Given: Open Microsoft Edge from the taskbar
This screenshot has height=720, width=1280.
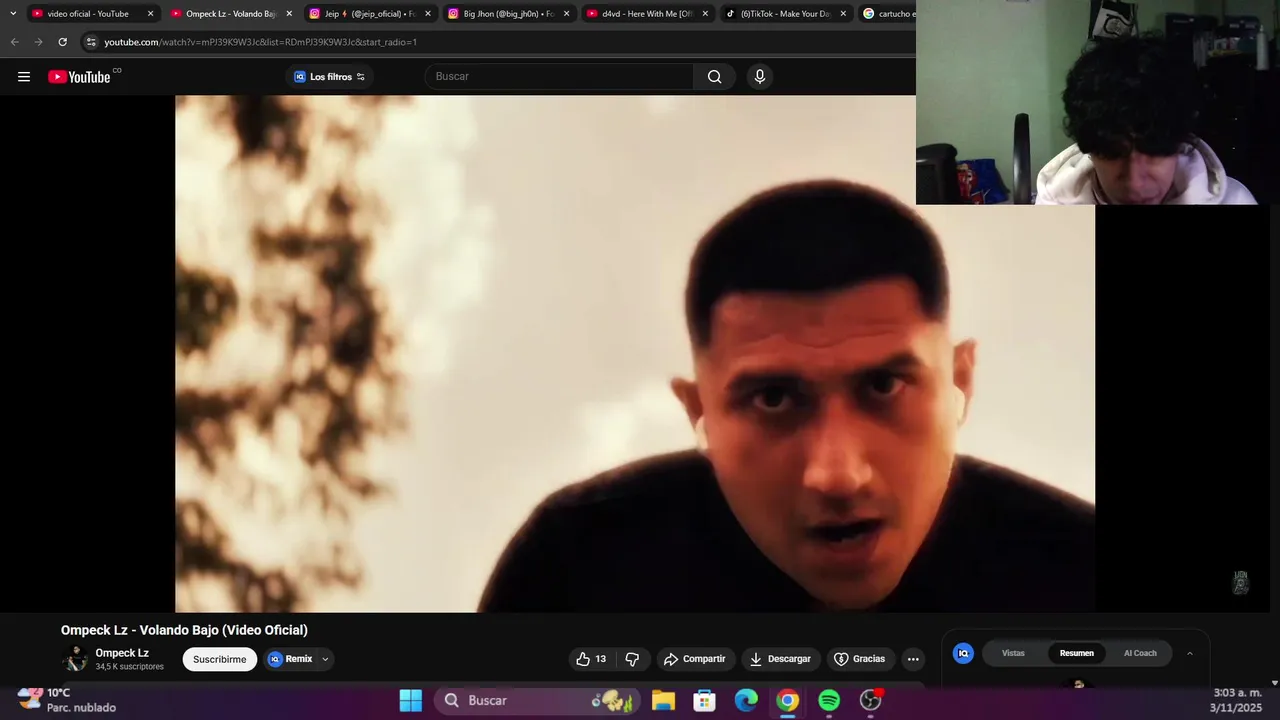Looking at the screenshot, I should pos(746,700).
